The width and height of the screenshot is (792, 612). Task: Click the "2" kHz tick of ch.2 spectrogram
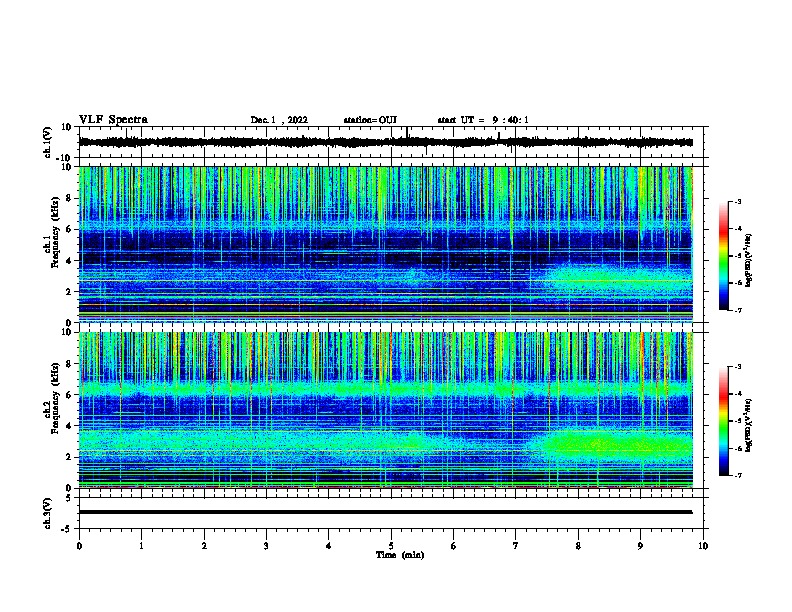[x=69, y=457]
